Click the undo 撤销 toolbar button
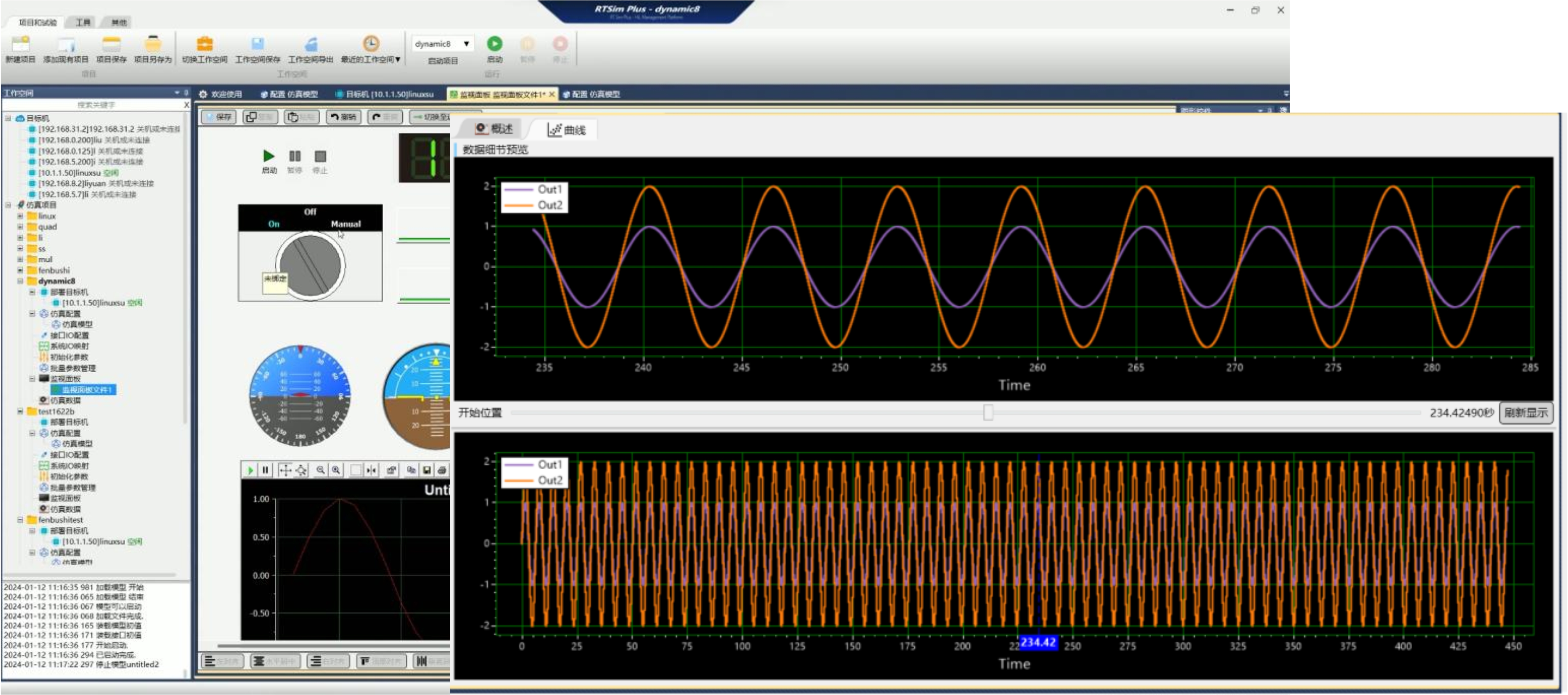 coord(344,117)
